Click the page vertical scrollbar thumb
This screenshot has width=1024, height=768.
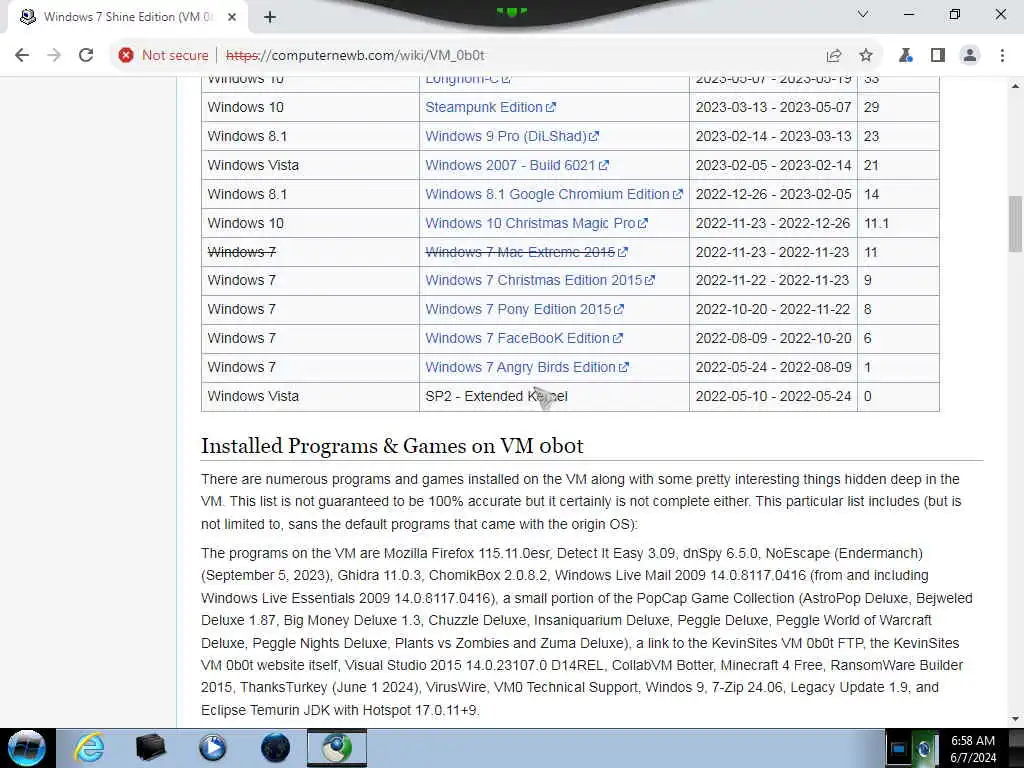(x=1015, y=223)
